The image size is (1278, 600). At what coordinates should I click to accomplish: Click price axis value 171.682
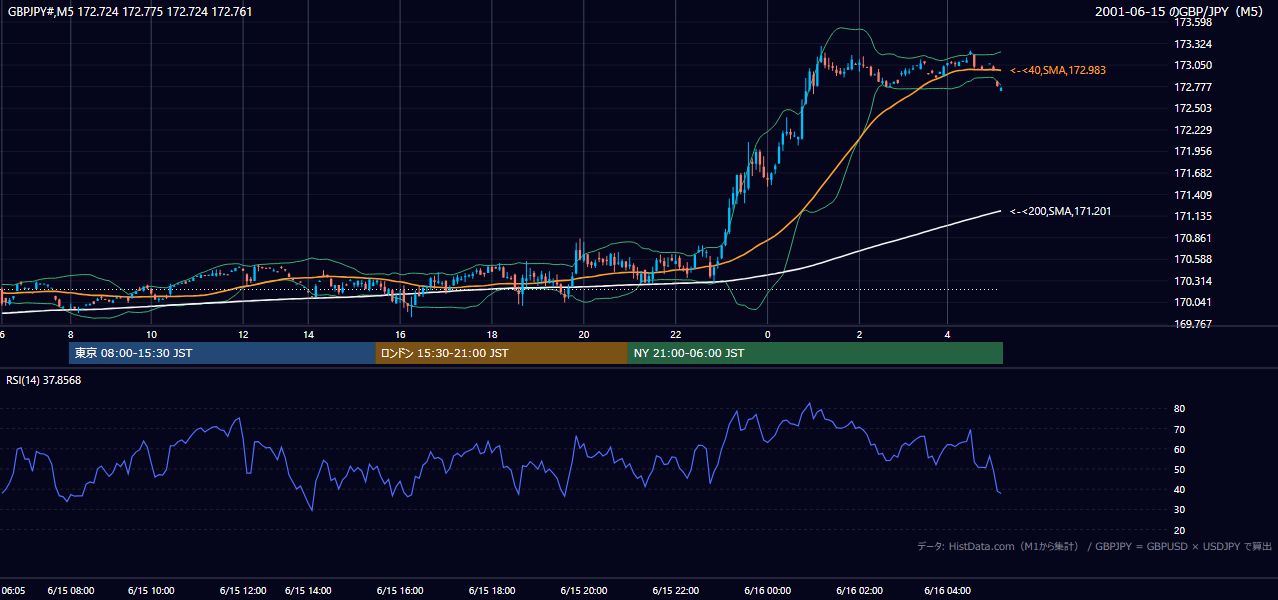click(1192, 173)
